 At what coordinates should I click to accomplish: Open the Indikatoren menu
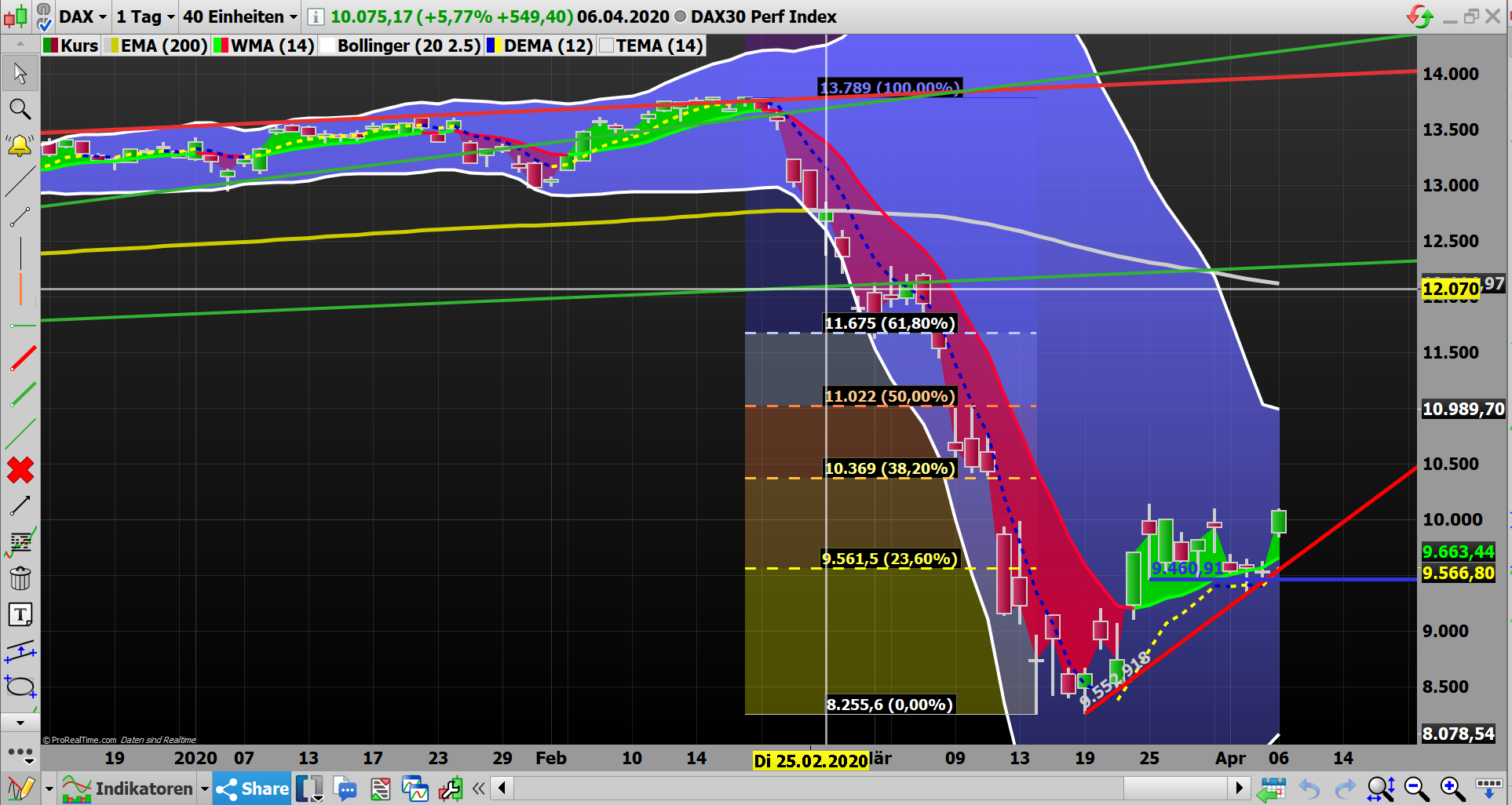point(144,789)
